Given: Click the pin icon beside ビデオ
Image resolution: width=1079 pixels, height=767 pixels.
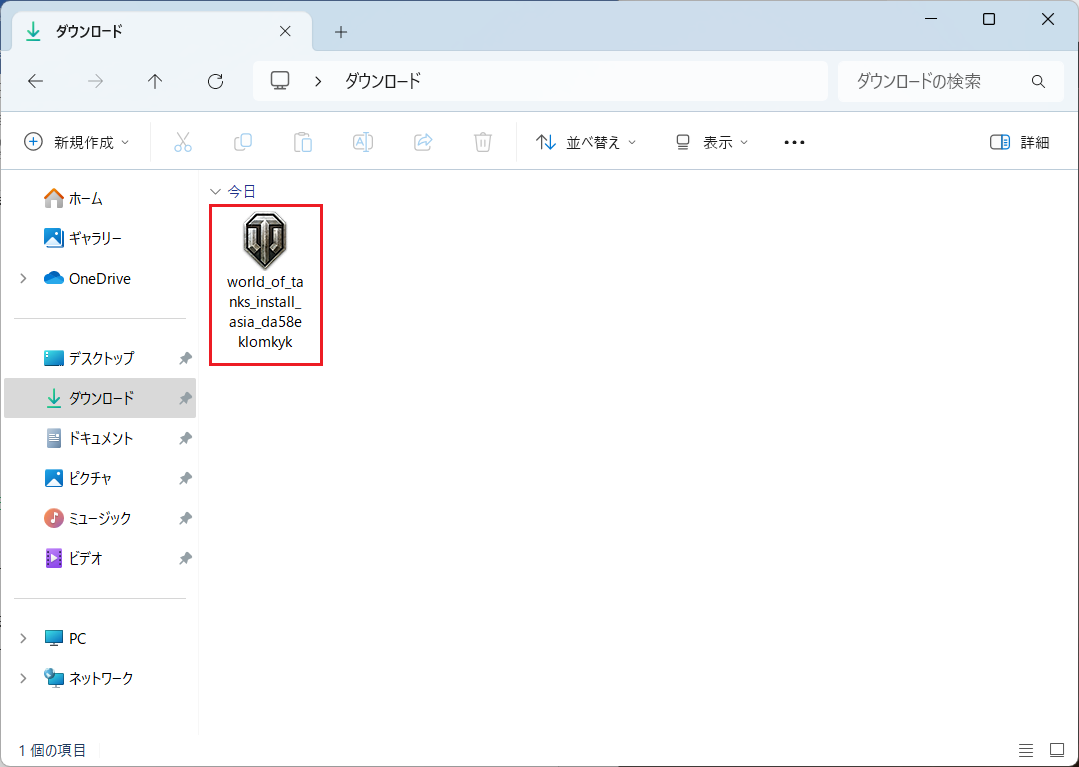Looking at the screenshot, I should pyautogui.click(x=185, y=558).
